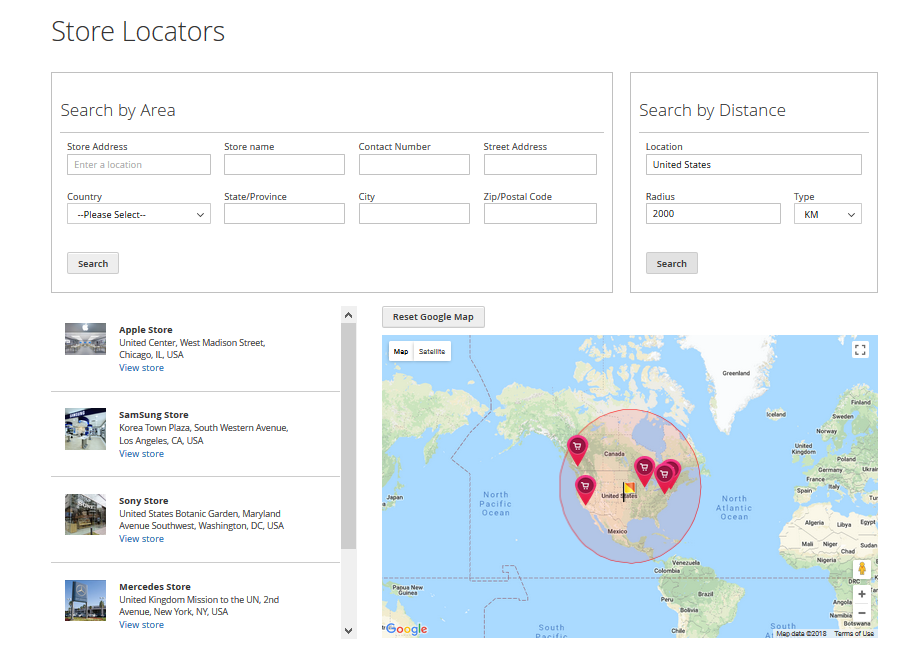Switch map to Satellite view

[x=432, y=352]
